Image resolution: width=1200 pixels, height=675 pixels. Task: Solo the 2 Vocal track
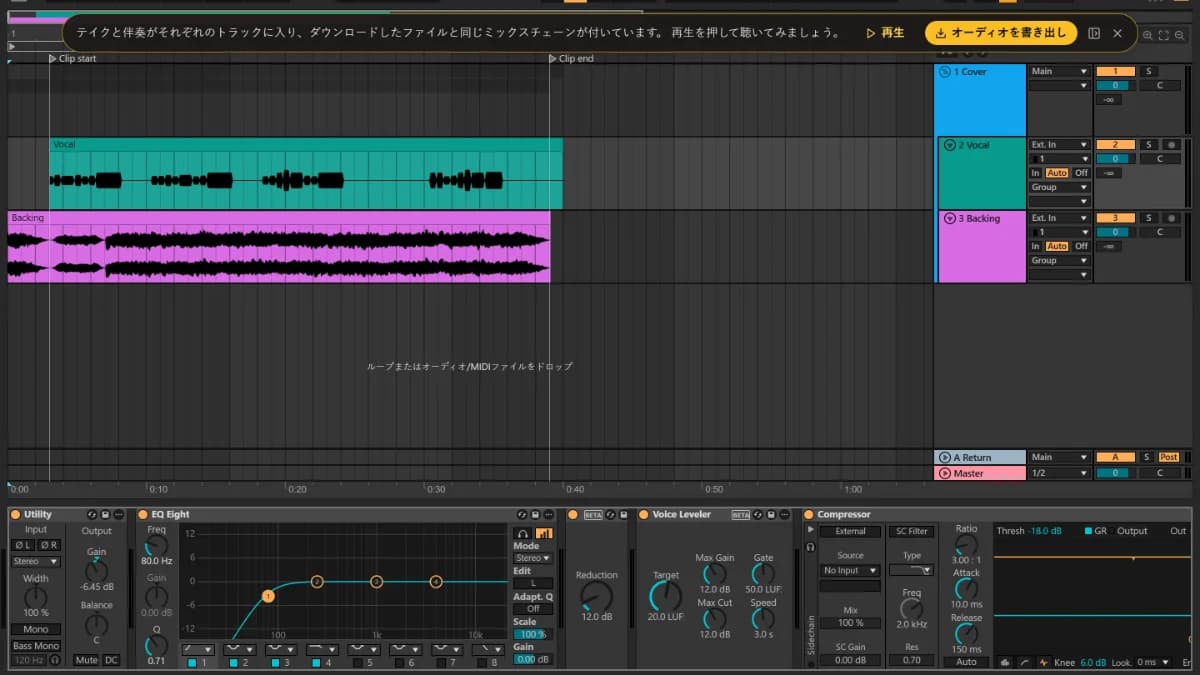point(1149,144)
